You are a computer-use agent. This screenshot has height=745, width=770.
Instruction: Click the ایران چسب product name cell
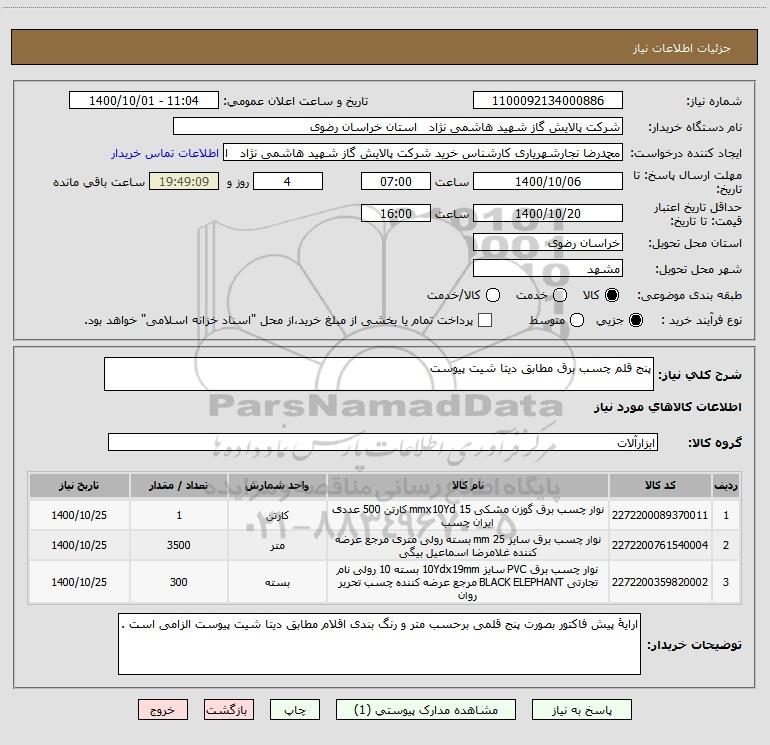pos(468,516)
